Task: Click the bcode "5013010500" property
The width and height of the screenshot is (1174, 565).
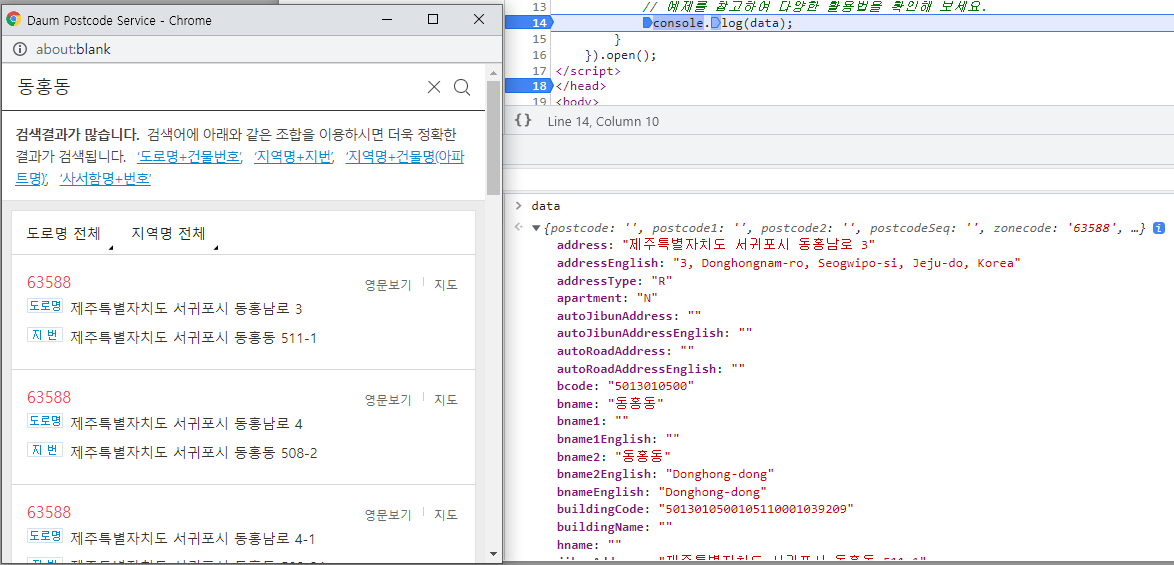Action: (x=626, y=385)
